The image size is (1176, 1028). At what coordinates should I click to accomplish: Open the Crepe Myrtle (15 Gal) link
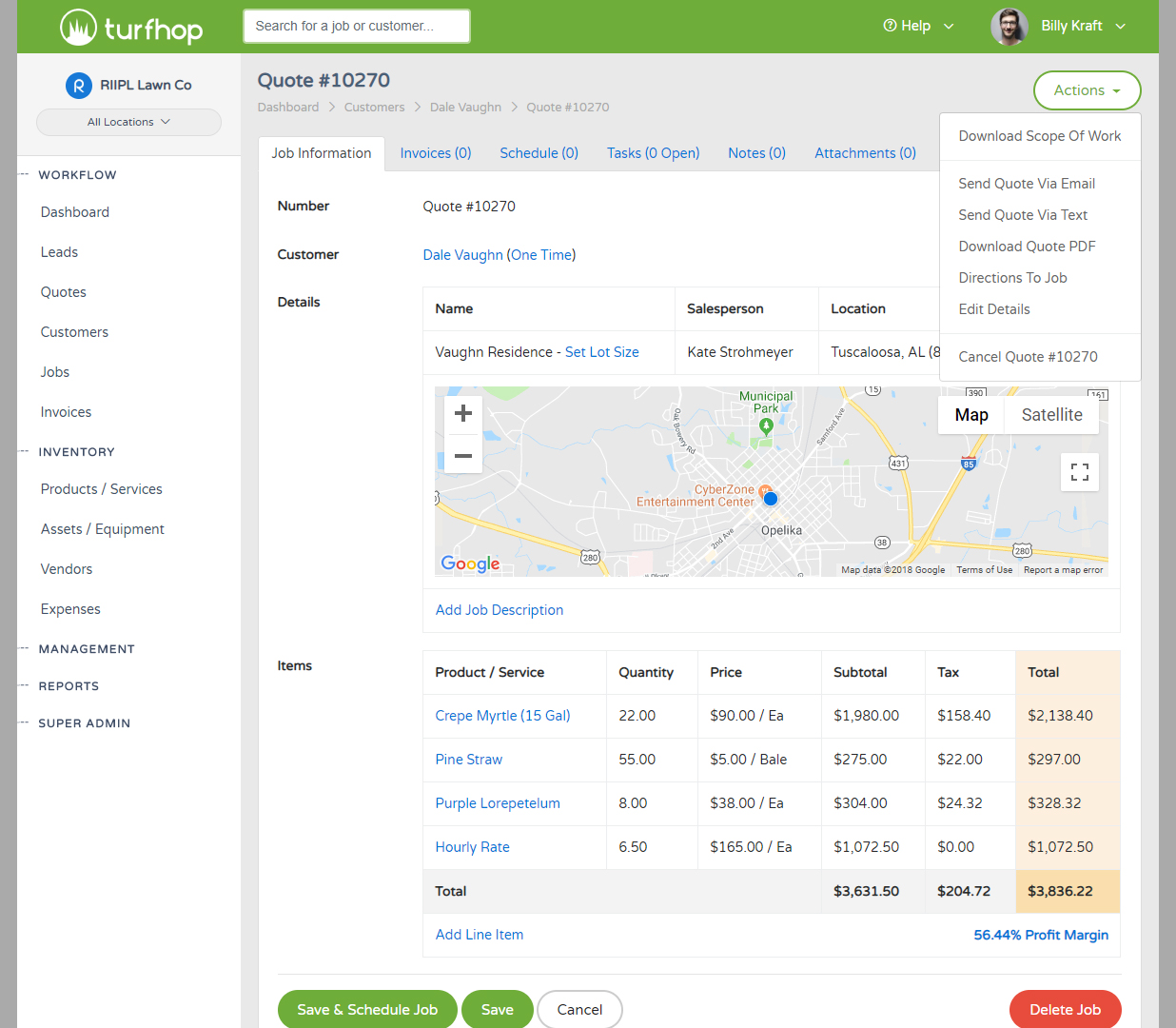click(502, 716)
